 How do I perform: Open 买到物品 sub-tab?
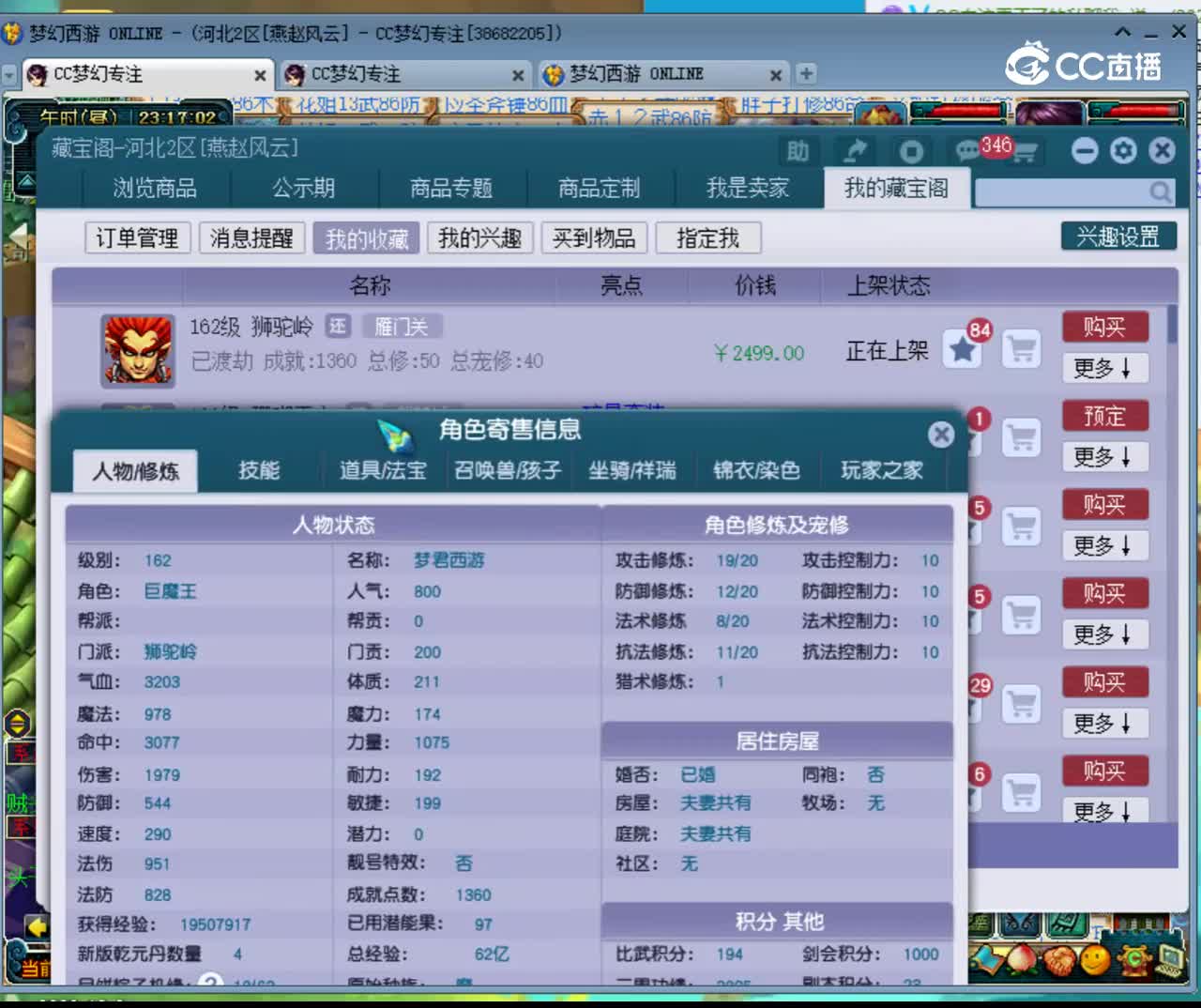click(594, 237)
